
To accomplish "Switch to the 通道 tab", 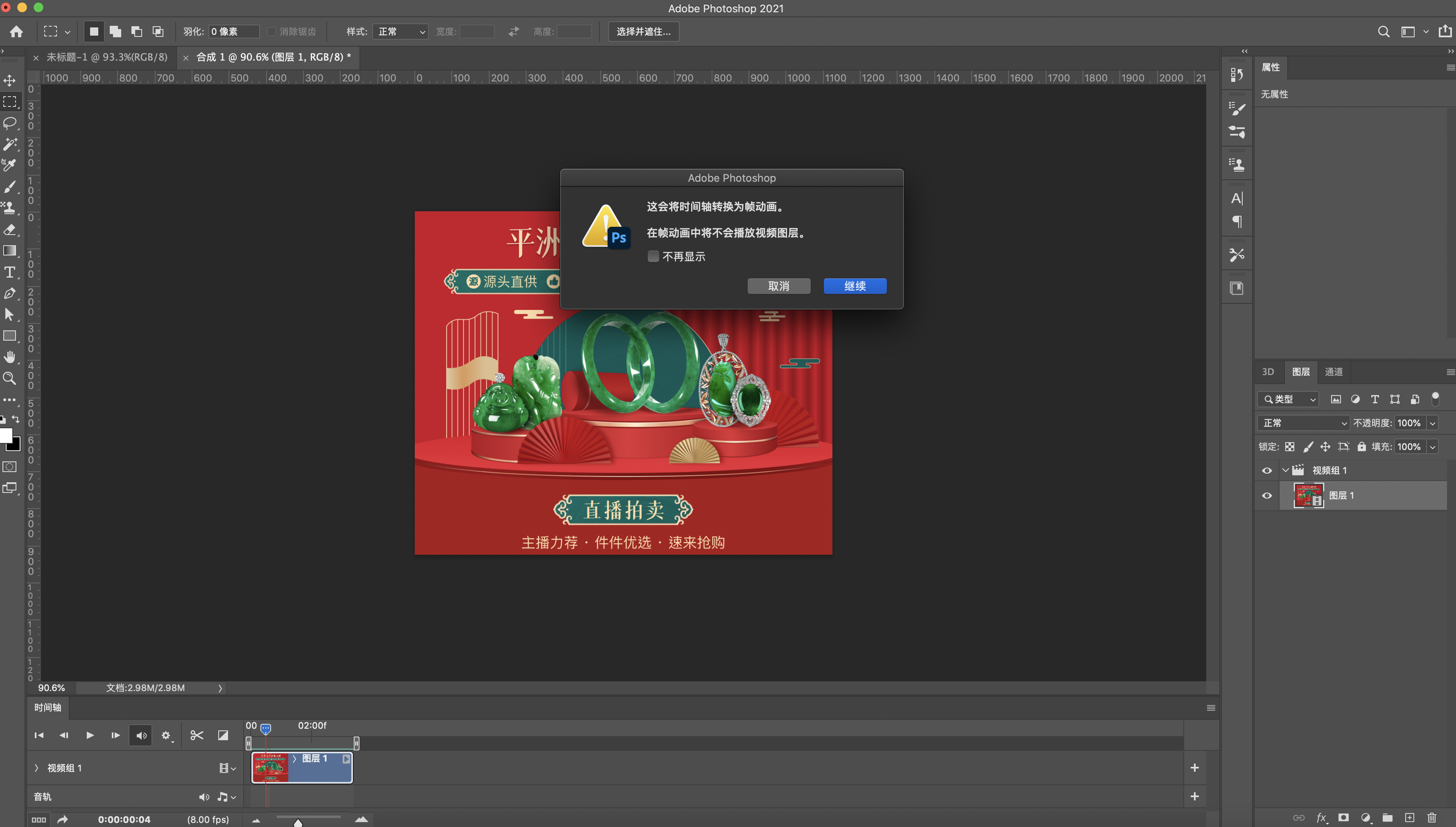I will point(1333,371).
